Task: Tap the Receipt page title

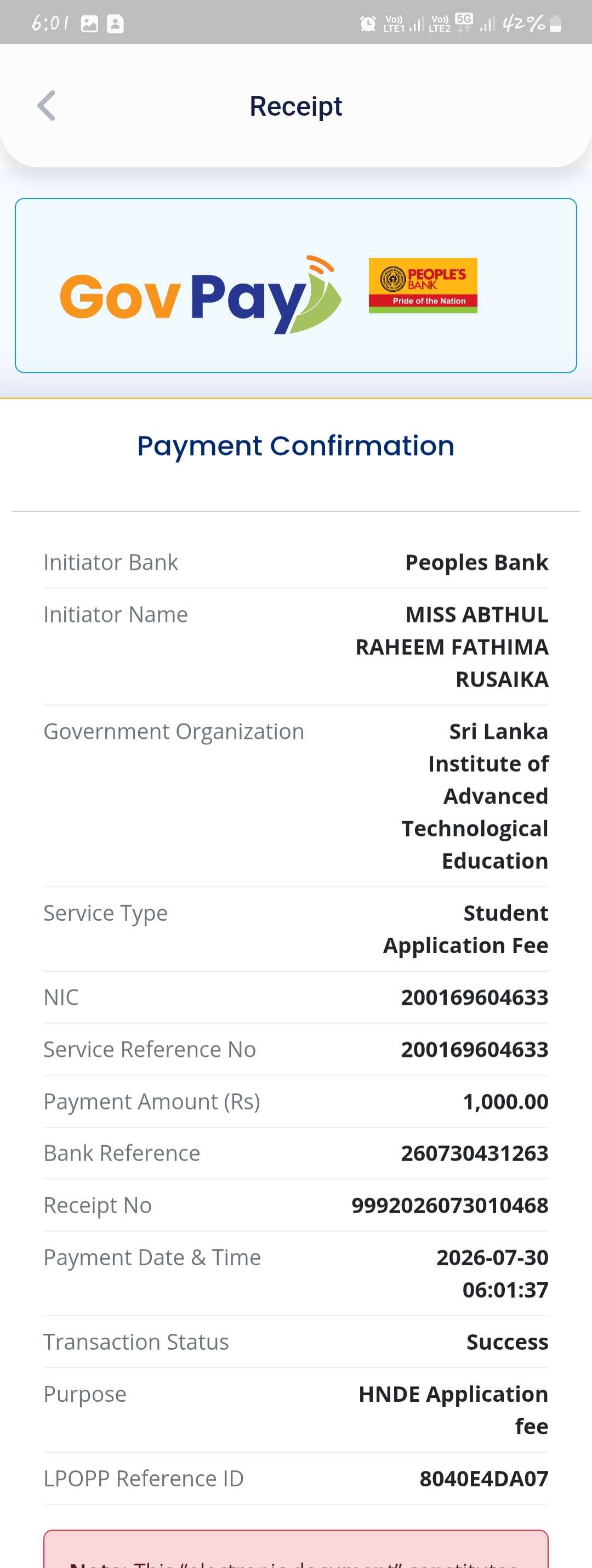Action: [295, 106]
